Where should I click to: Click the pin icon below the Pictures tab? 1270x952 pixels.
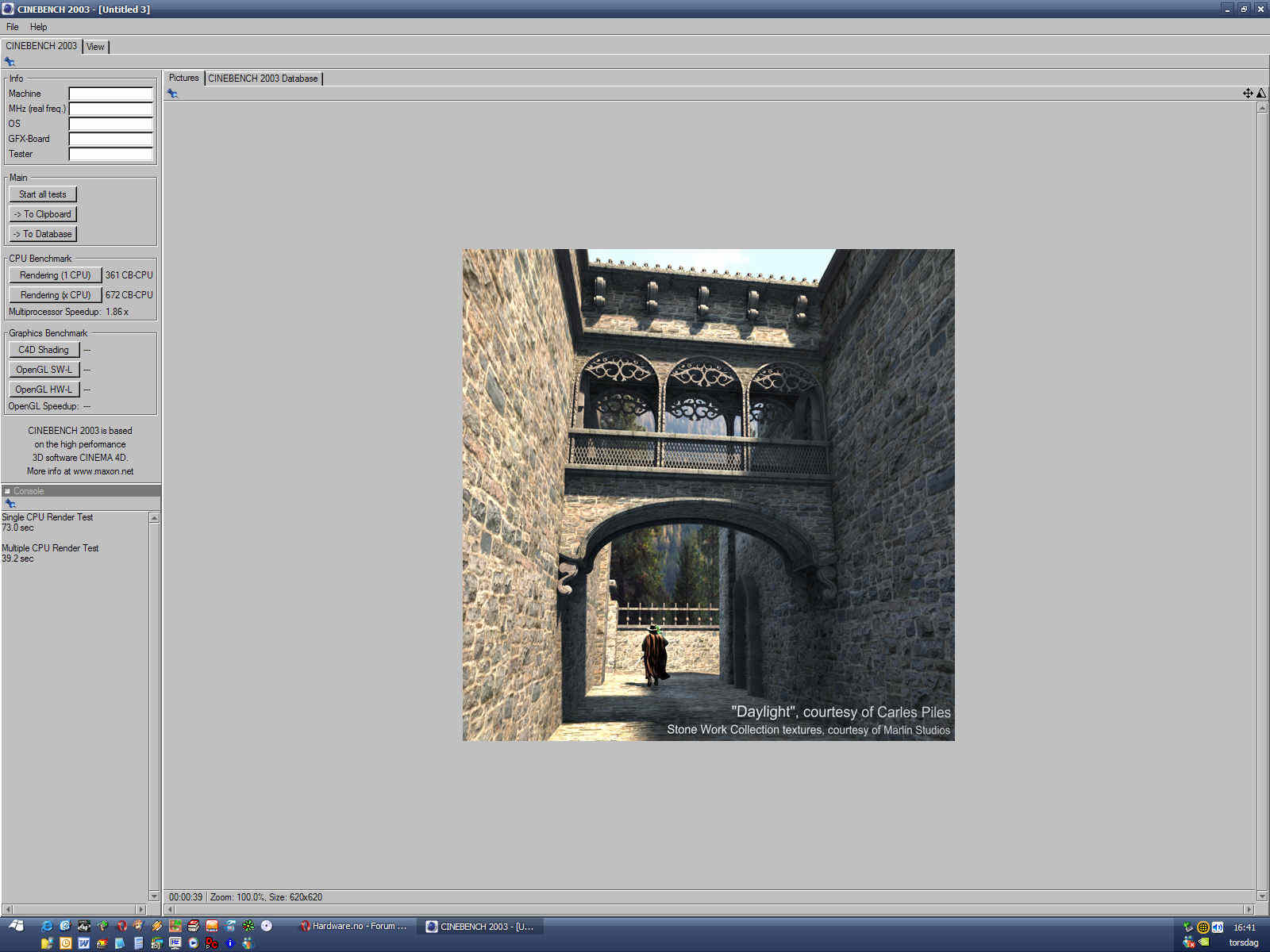172,94
